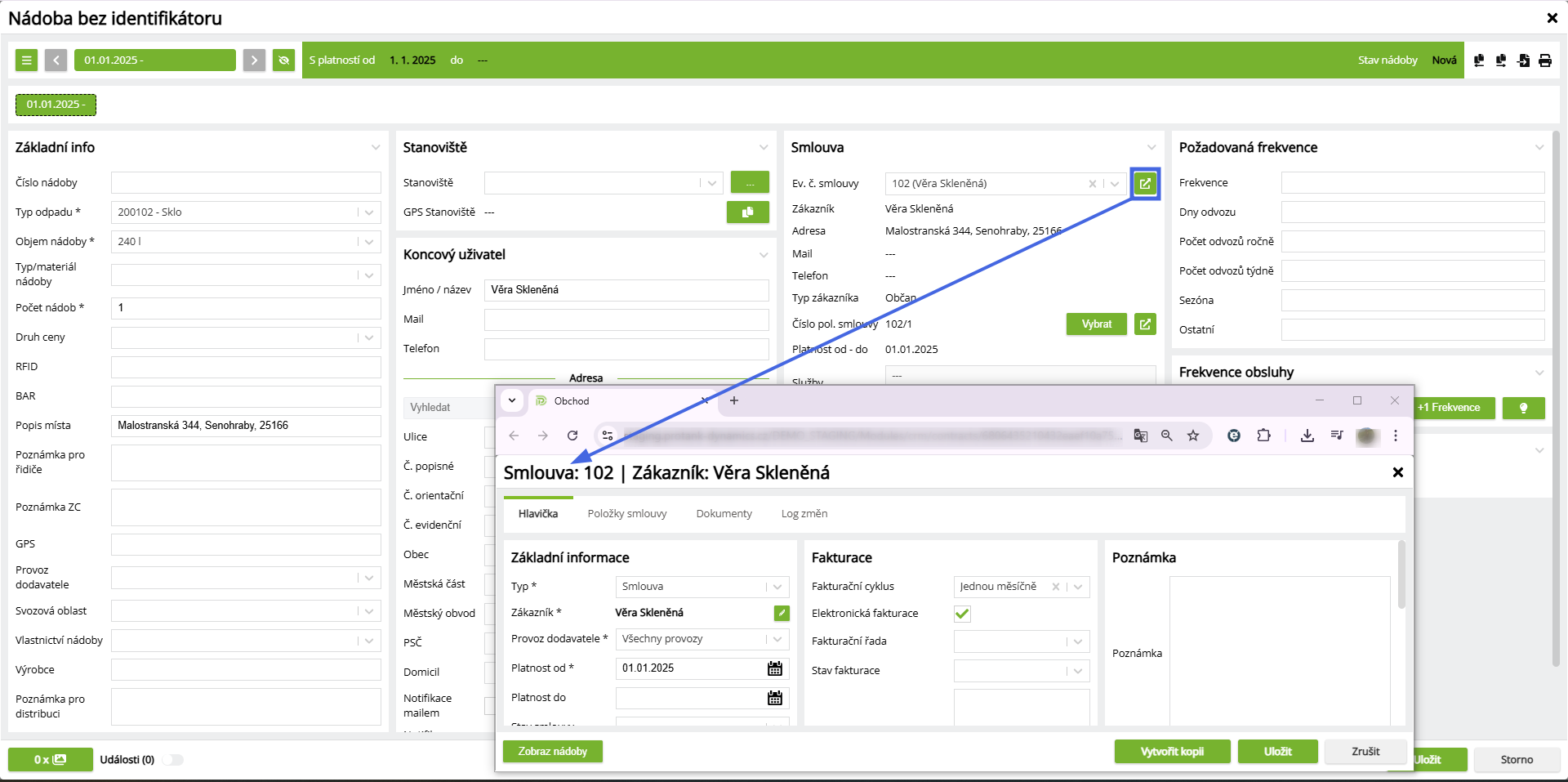Clear the Fakturační cyklus value
Viewport: 1568px width, 782px height.
(1056, 587)
